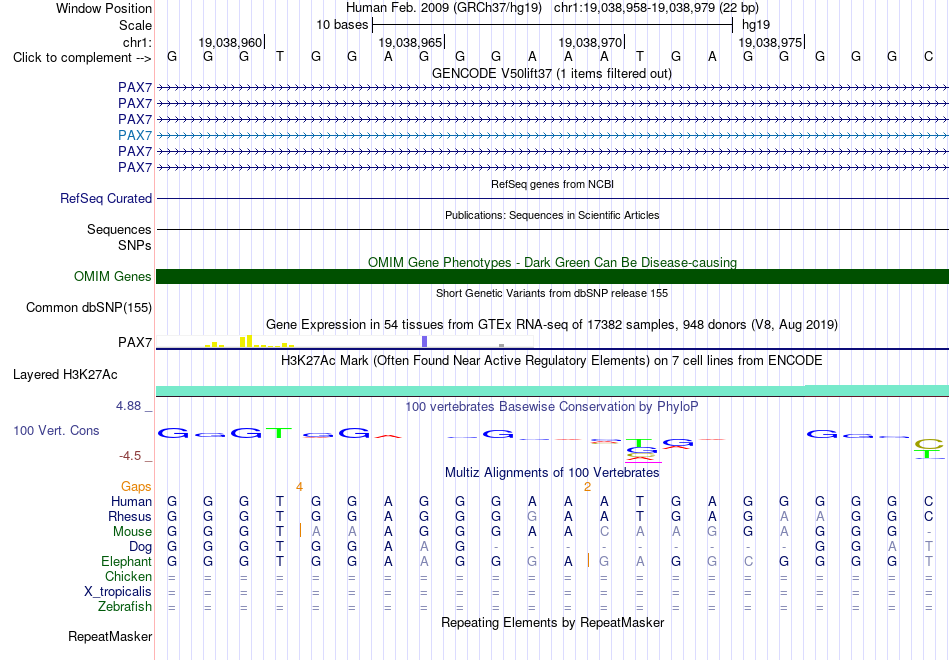This screenshot has width=950, height=660.
Task: Click the 'GENCODE V50lift37 (1 items filtered out)' title
Action: [552, 74]
